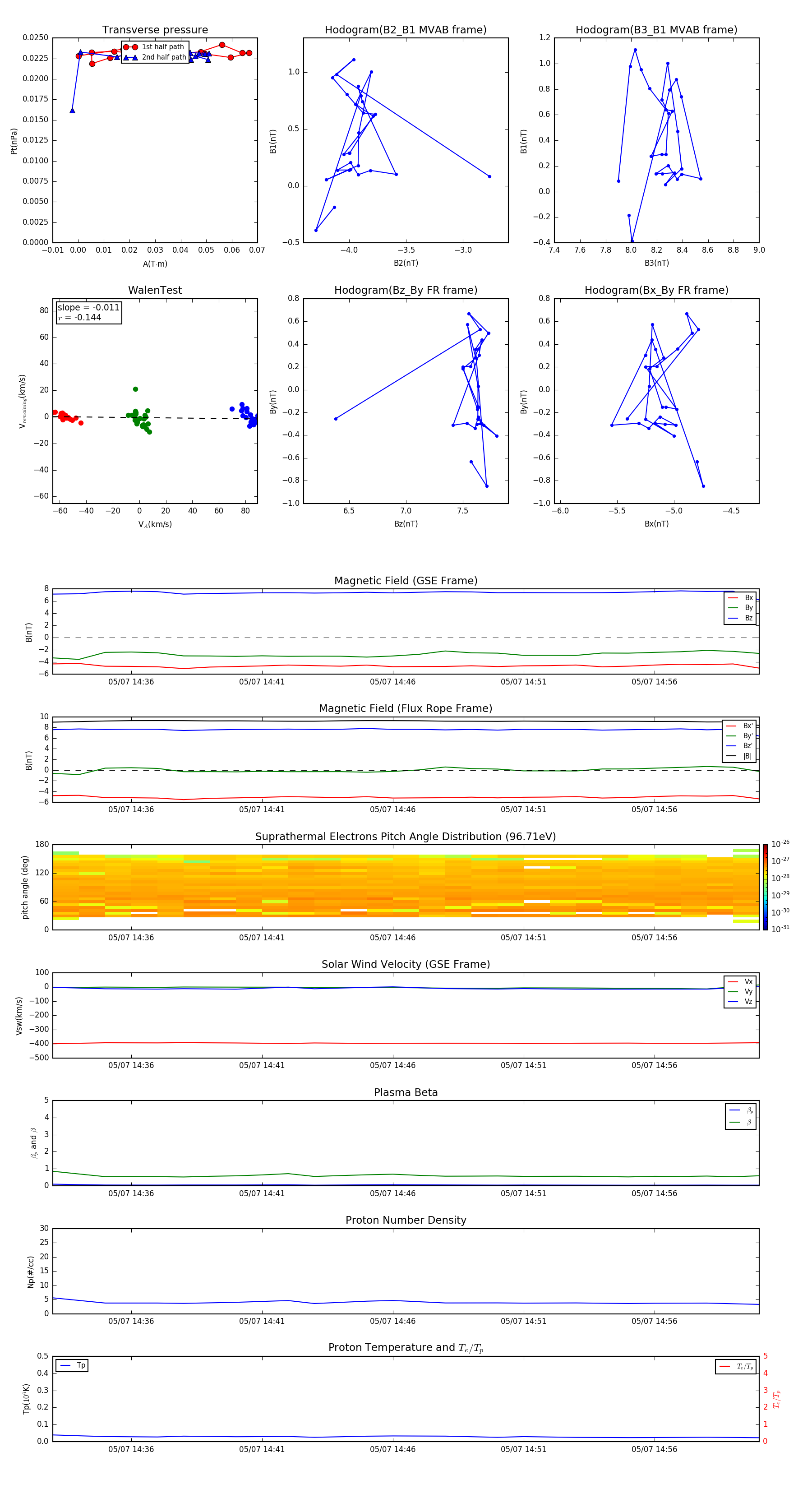Click the "Np(#/cc)" axis label
Viewport: 812px width, 1489px height.
[31, 1271]
